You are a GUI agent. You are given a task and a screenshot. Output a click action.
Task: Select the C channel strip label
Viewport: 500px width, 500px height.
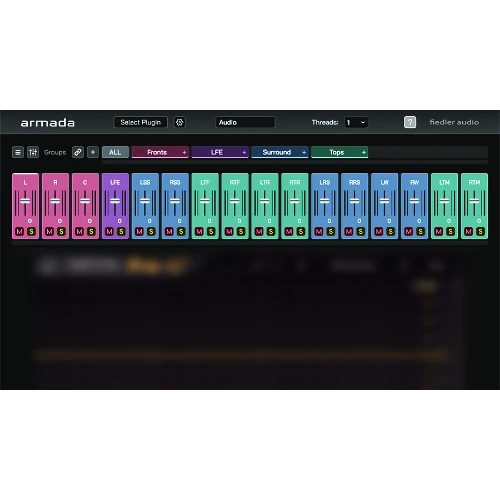click(x=85, y=182)
